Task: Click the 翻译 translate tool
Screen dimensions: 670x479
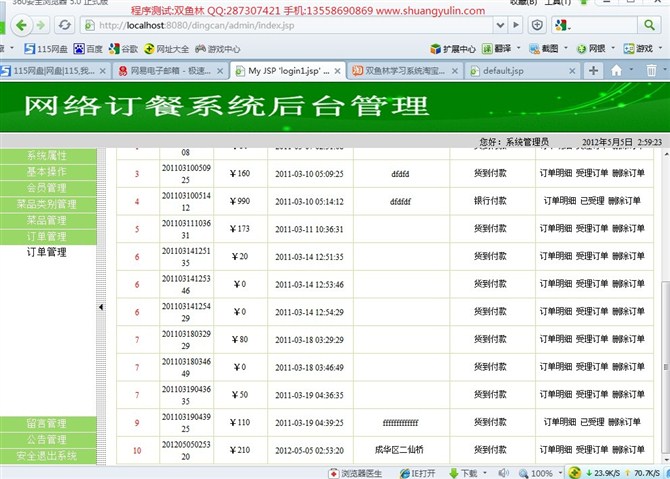Action: (x=497, y=49)
